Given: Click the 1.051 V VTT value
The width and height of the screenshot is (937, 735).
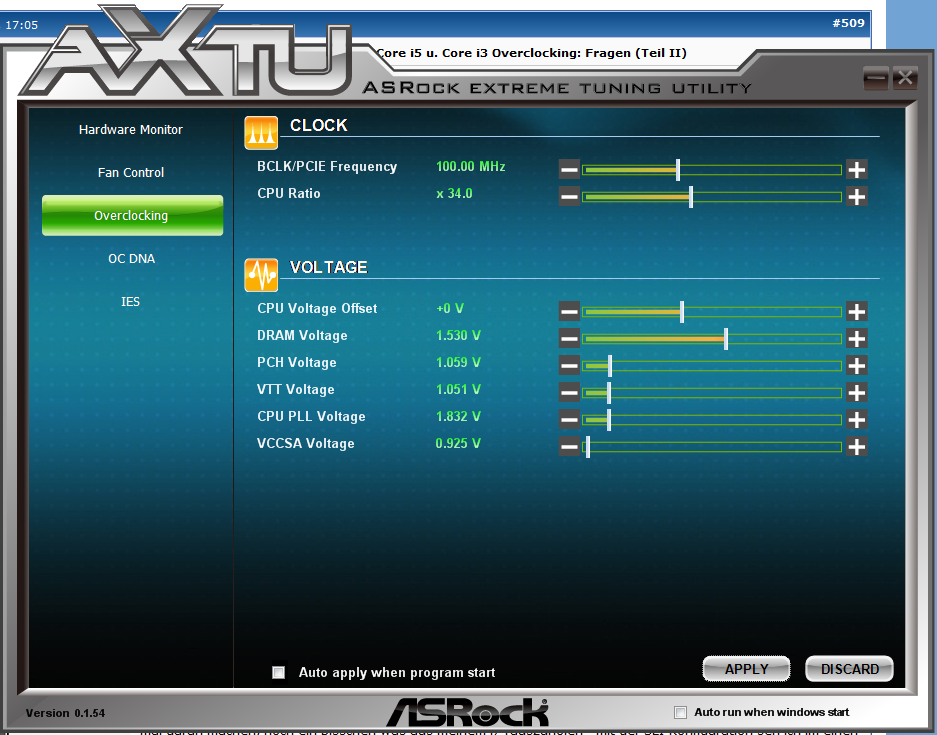Looking at the screenshot, I should tap(458, 390).
